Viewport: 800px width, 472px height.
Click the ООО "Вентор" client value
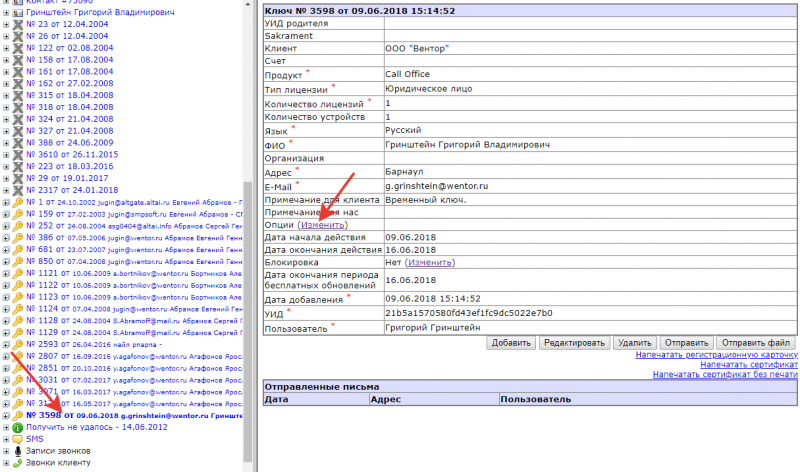pyautogui.click(x=417, y=48)
